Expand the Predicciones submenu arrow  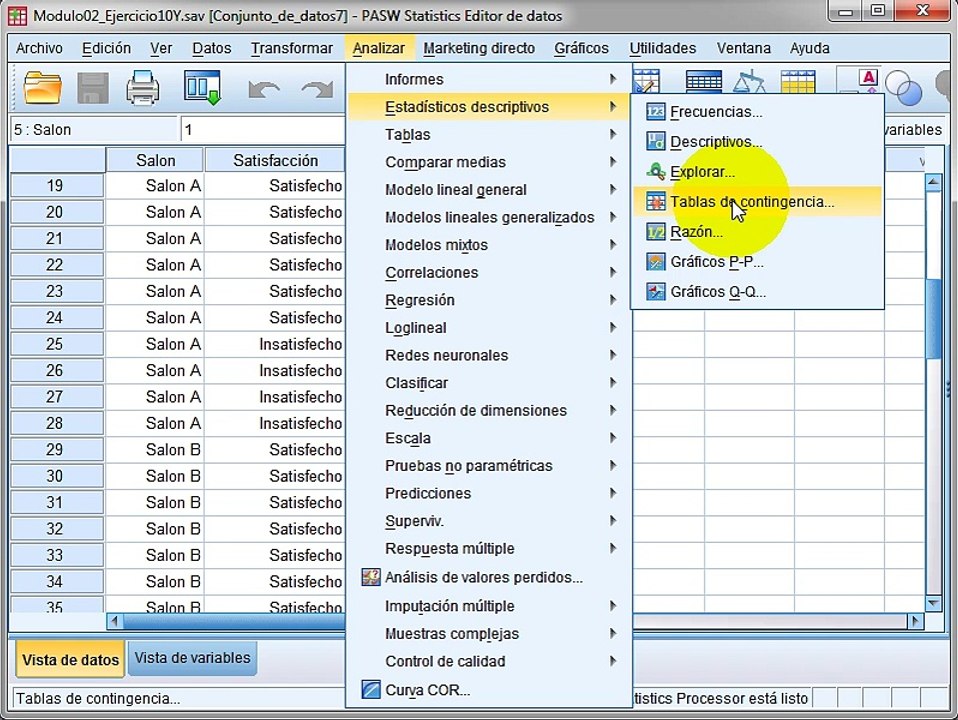[x=612, y=493]
